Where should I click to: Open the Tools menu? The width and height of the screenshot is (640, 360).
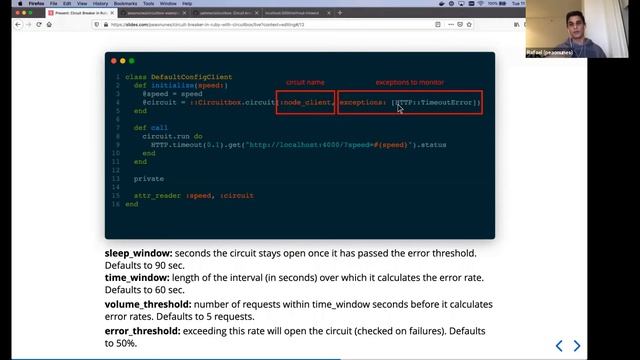point(149,3)
